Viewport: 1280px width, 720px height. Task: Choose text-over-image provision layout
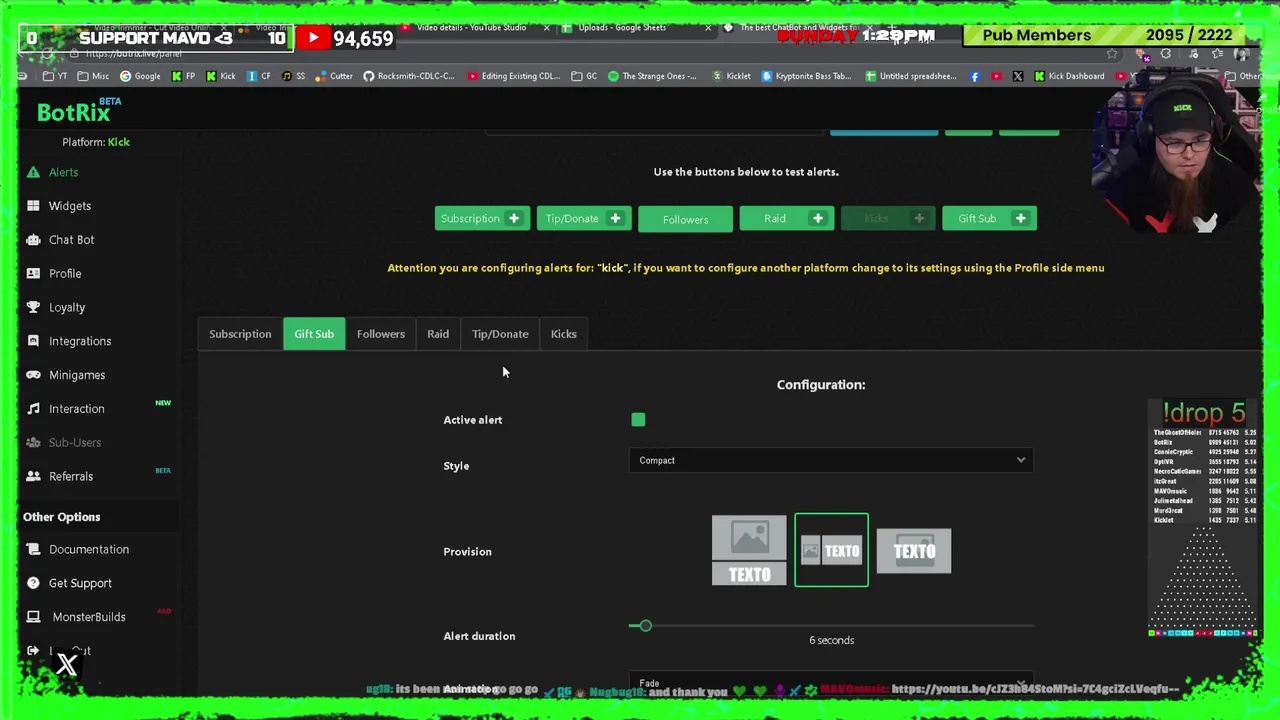point(914,551)
